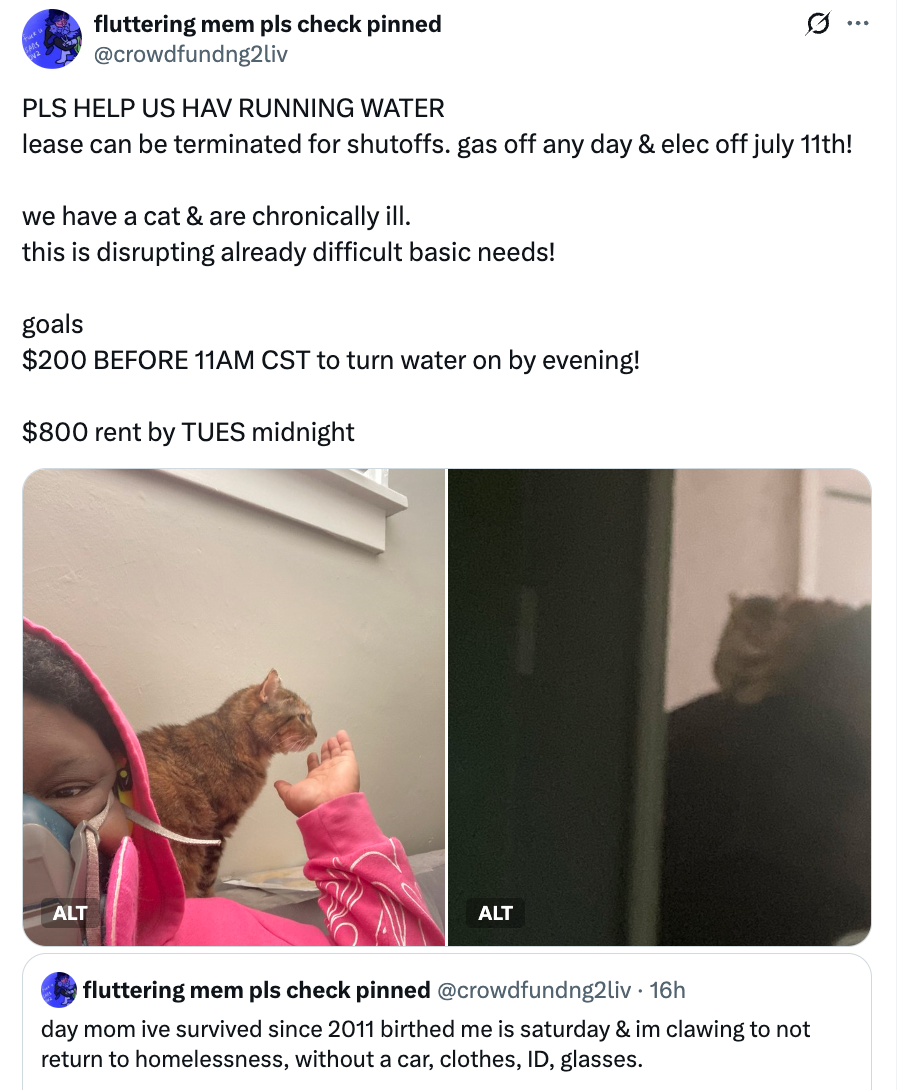
Task: Click the 'lease can be terminated' line
Action: coord(437,145)
